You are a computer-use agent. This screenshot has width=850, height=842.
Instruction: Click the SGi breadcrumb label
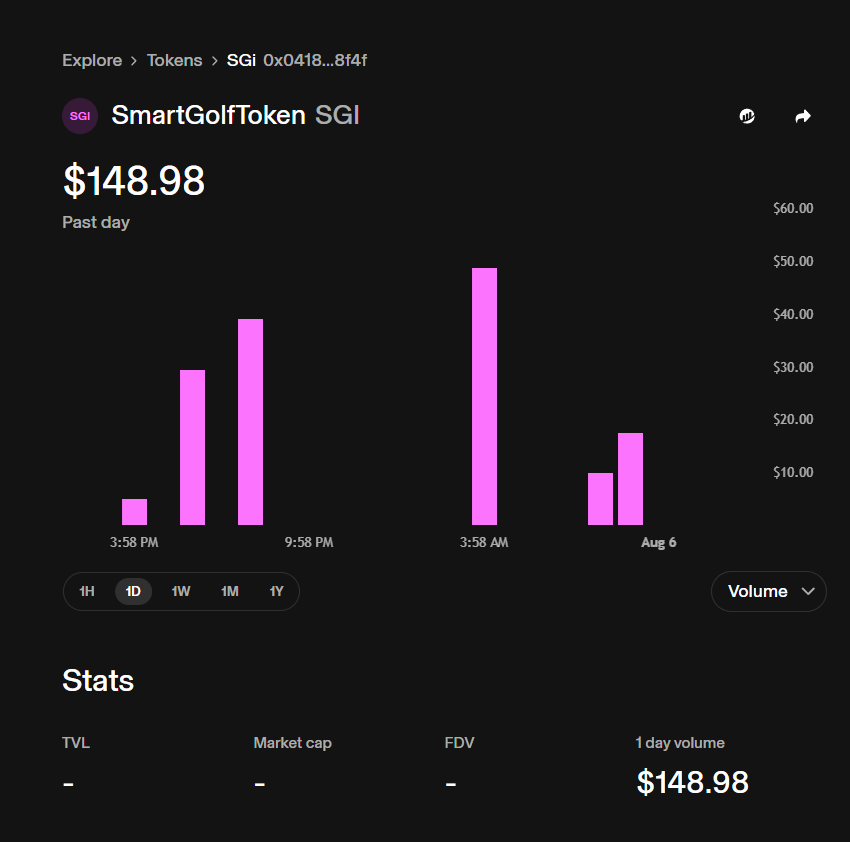(x=241, y=60)
